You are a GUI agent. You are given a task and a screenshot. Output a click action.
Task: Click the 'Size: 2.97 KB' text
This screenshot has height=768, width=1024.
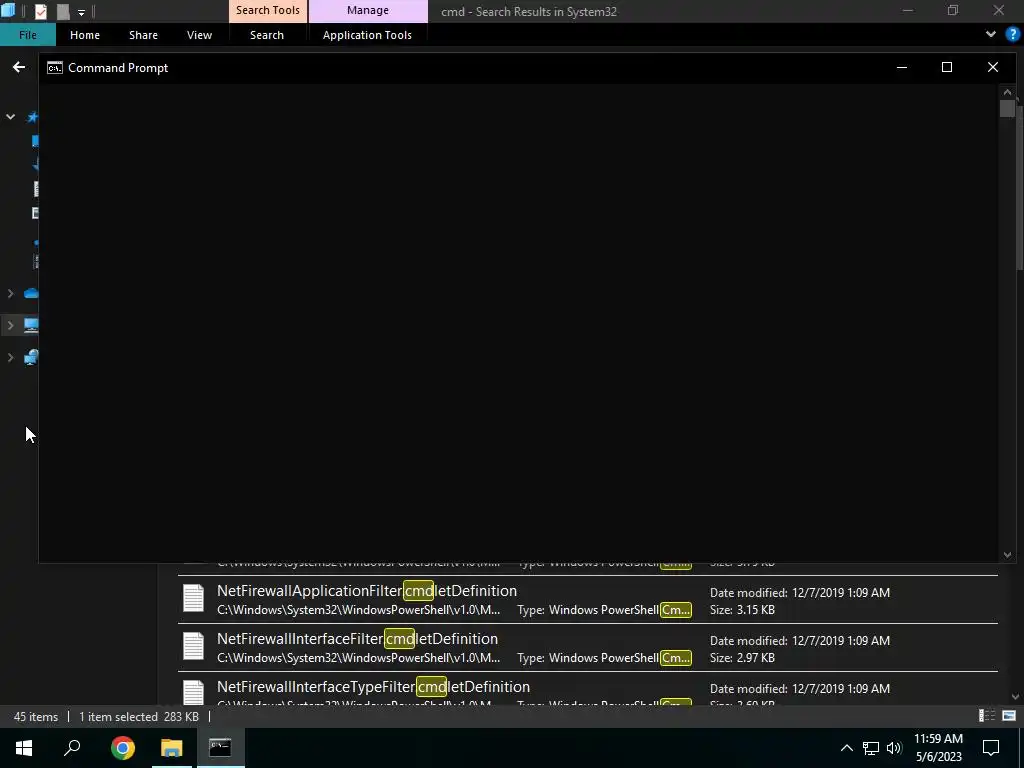pyautogui.click(x=743, y=658)
